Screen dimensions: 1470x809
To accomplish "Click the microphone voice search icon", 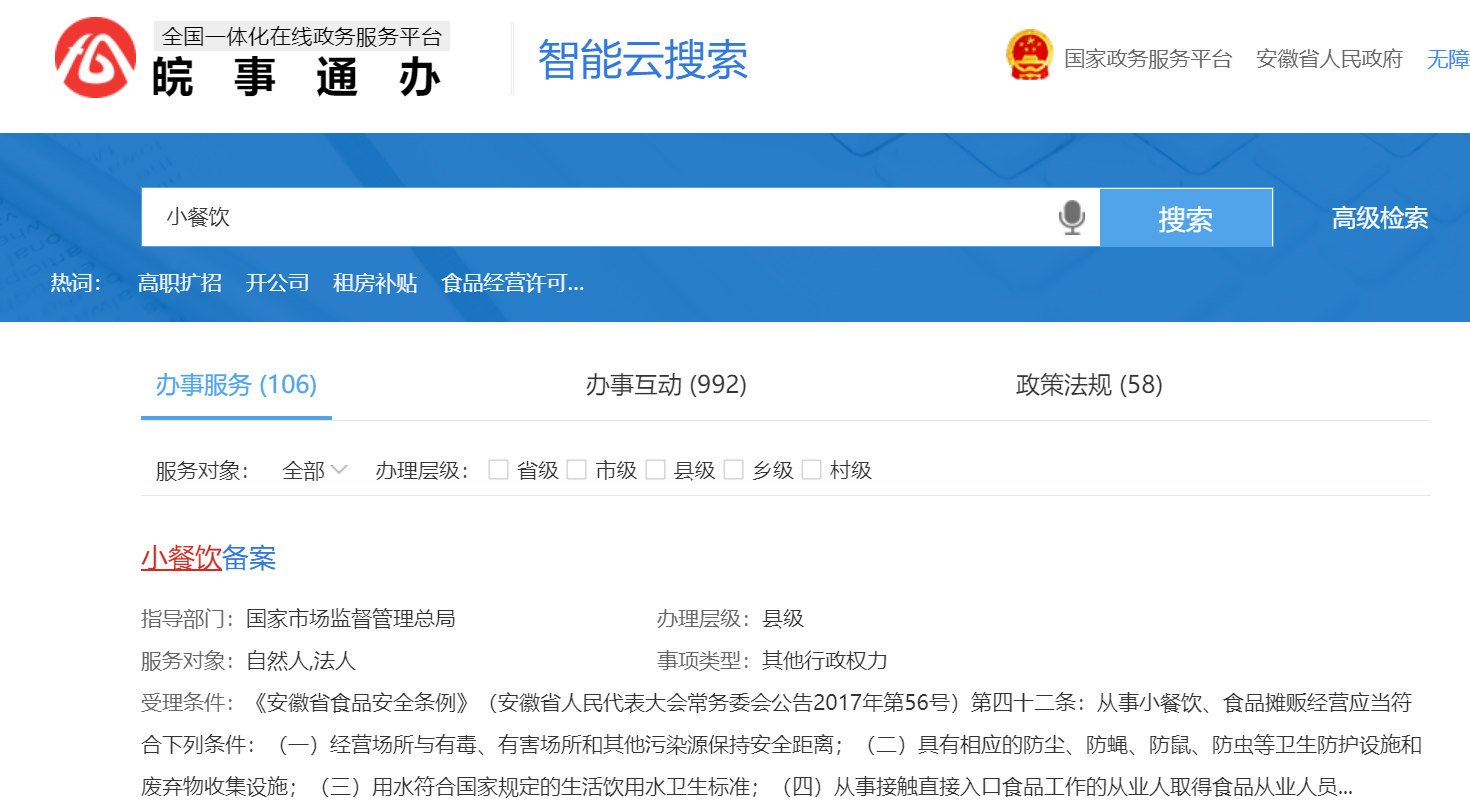I will pos(1071,217).
